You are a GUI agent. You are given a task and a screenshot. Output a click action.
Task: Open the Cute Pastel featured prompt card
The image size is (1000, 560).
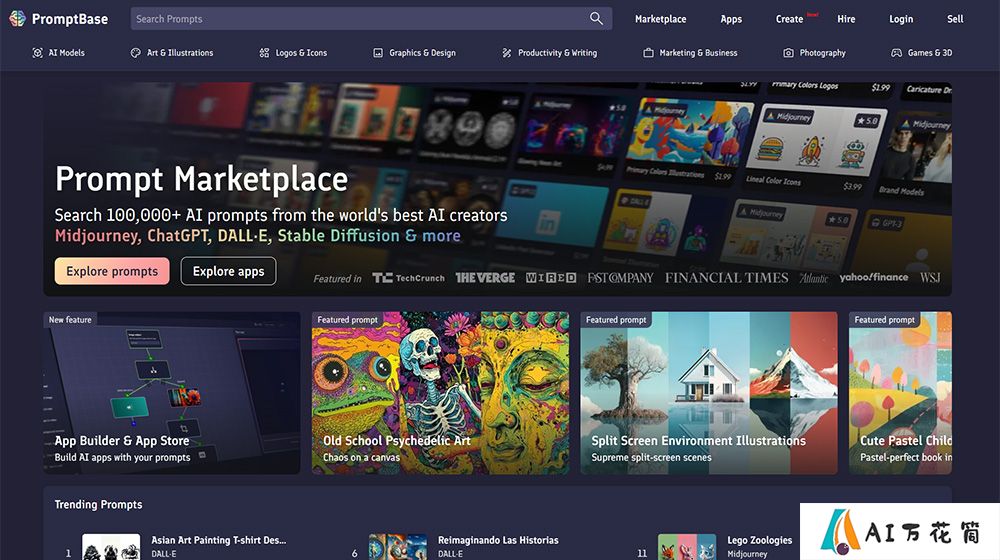coord(901,393)
